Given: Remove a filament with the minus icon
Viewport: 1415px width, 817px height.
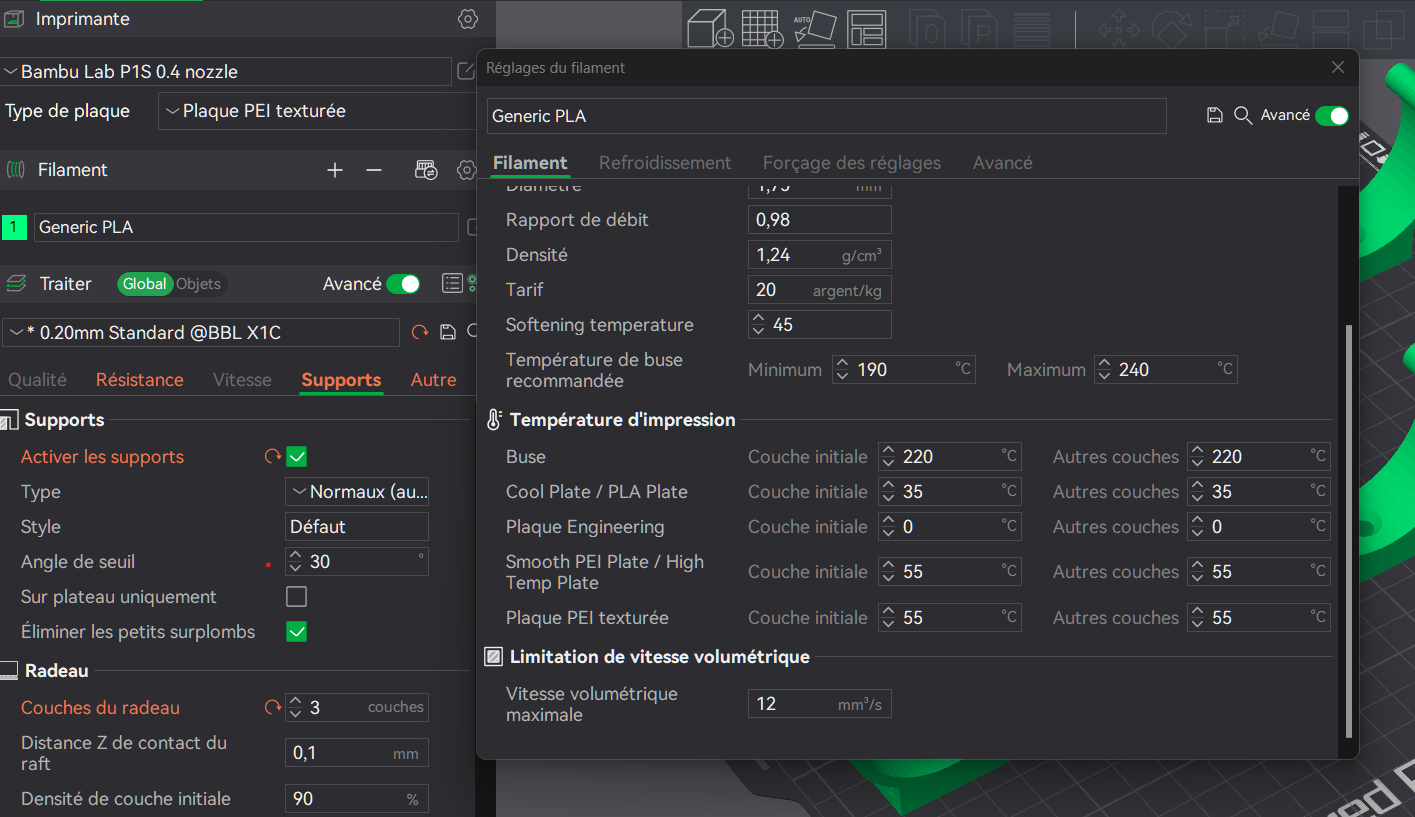Looking at the screenshot, I should [x=374, y=171].
